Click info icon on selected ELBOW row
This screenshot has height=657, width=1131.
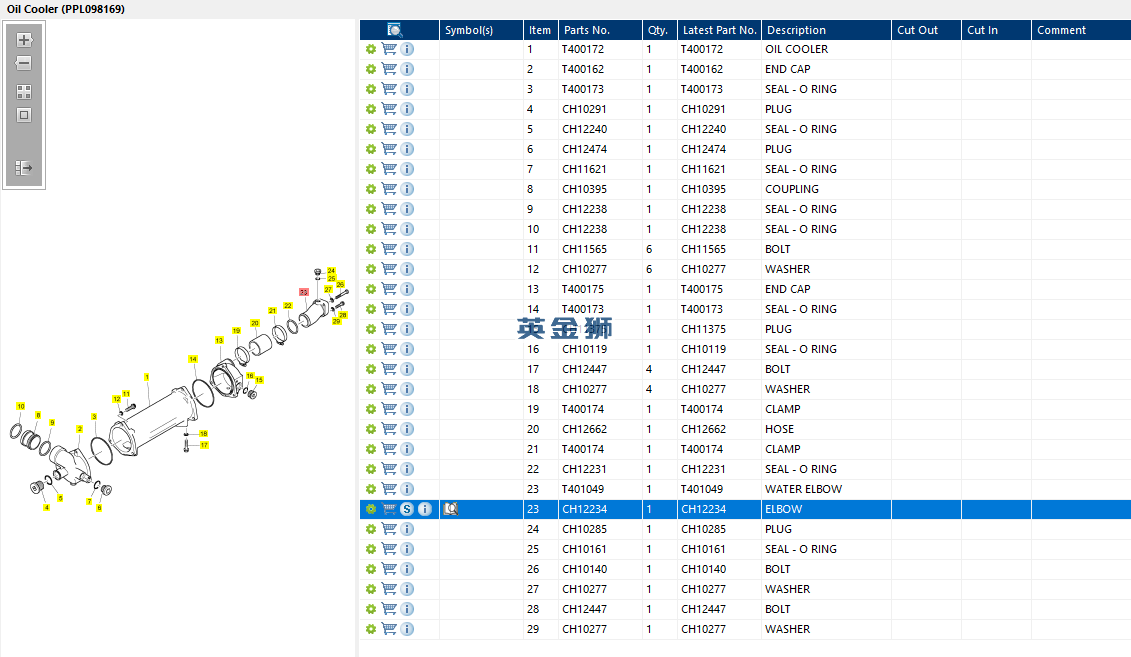(425, 509)
